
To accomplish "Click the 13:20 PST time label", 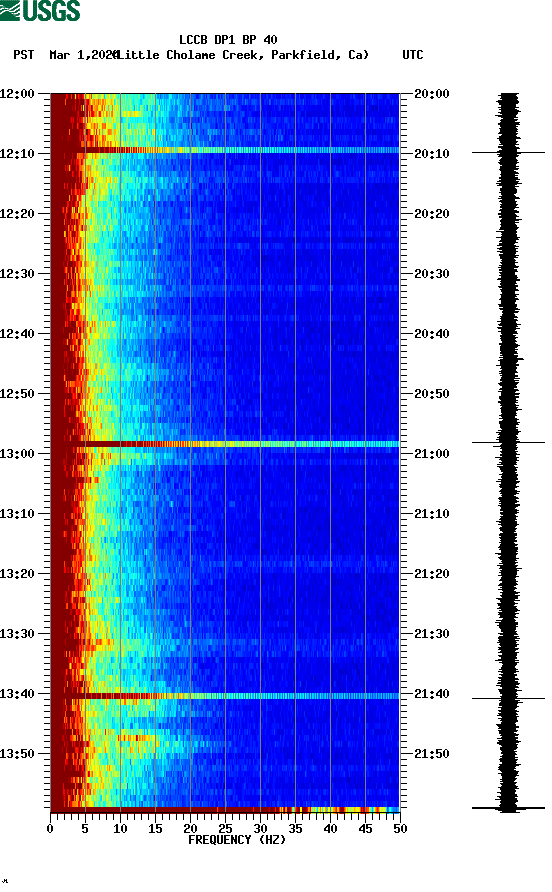I will point(17,573).
